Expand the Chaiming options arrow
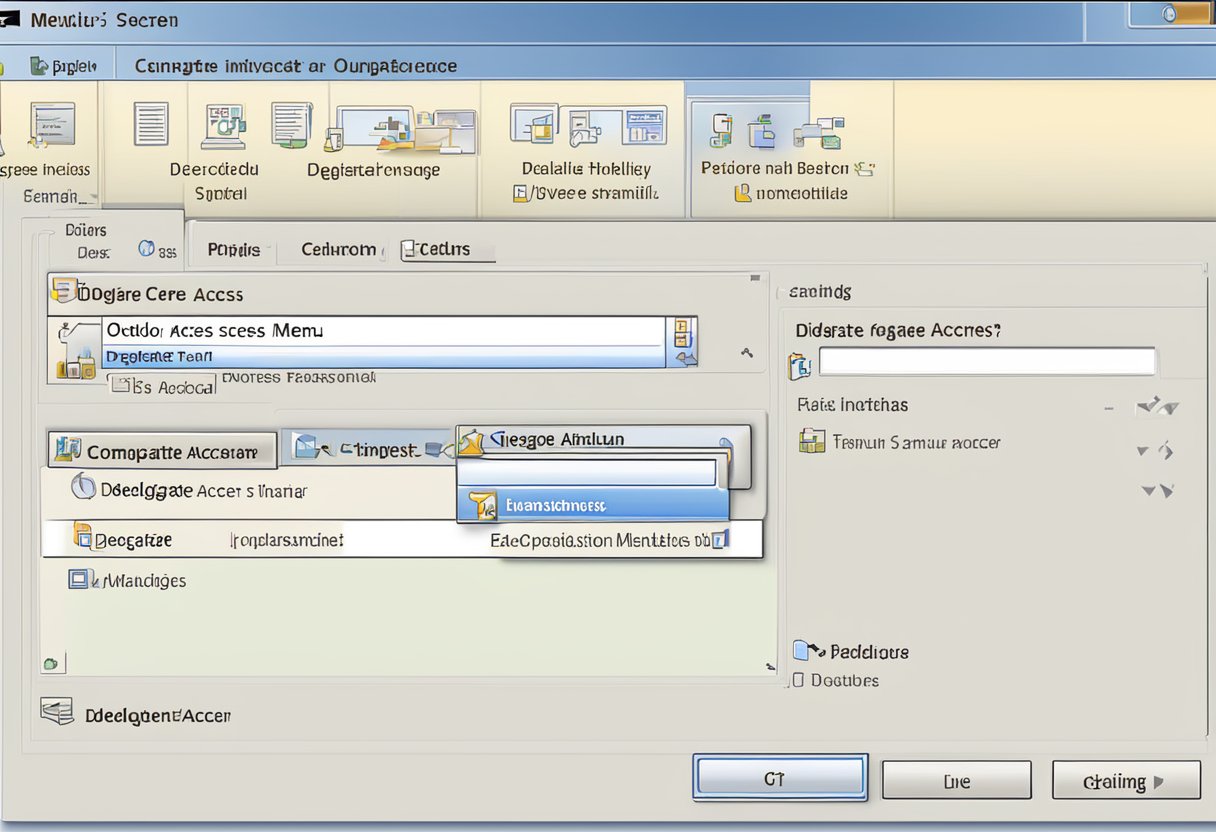This screenshot has width=1216, height=832. [1157, 781]
